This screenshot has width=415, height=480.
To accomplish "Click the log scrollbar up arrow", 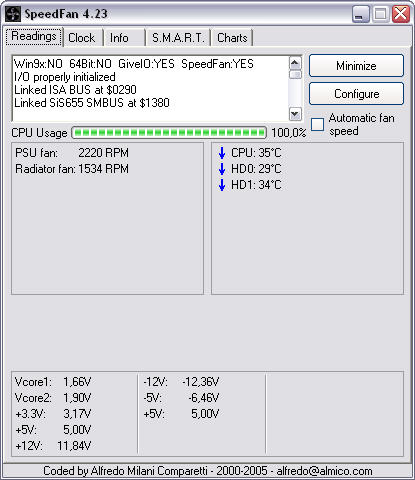I will coord(295,63).
